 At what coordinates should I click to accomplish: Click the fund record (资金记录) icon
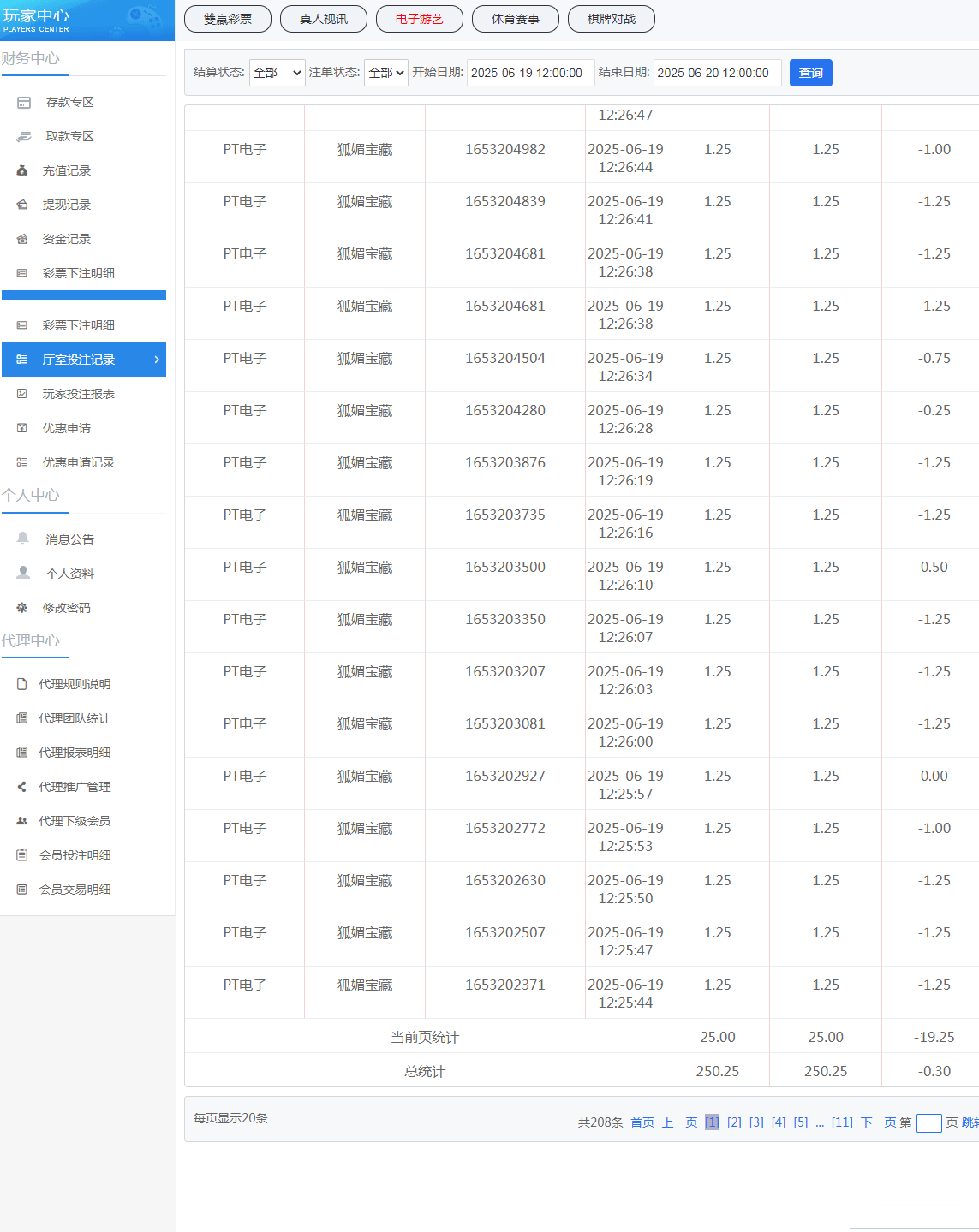pyautogui.click(x=22, y=240)
